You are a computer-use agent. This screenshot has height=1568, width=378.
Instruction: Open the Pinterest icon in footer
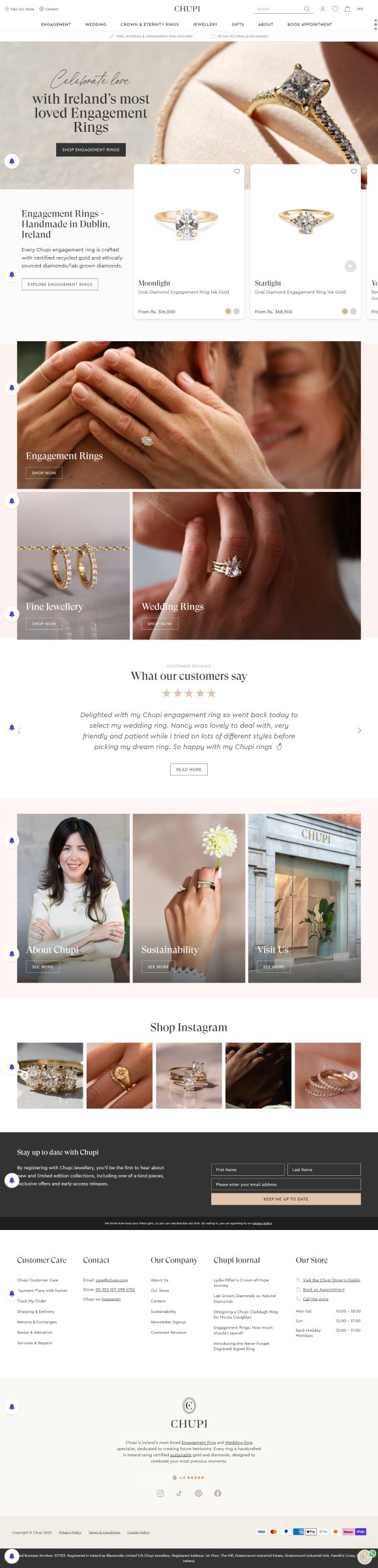coord(198,1494)
